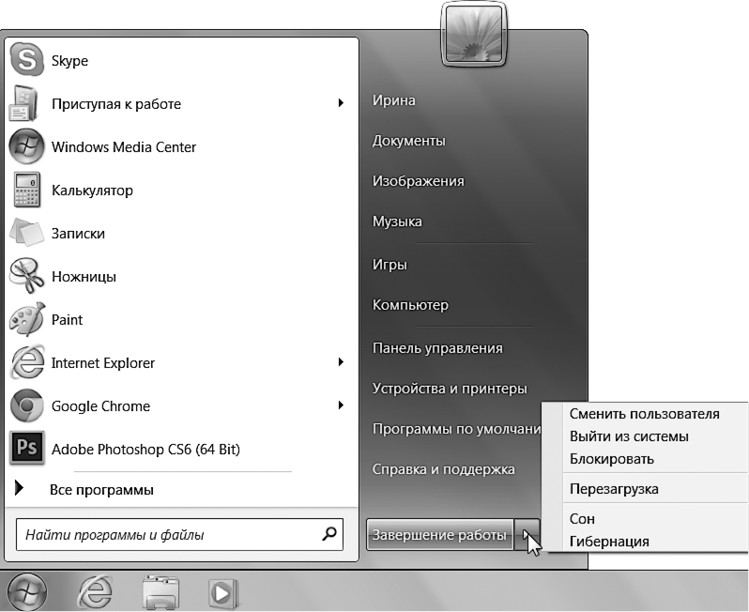Open Internet Explorer from the taskbar

[94, 591]
